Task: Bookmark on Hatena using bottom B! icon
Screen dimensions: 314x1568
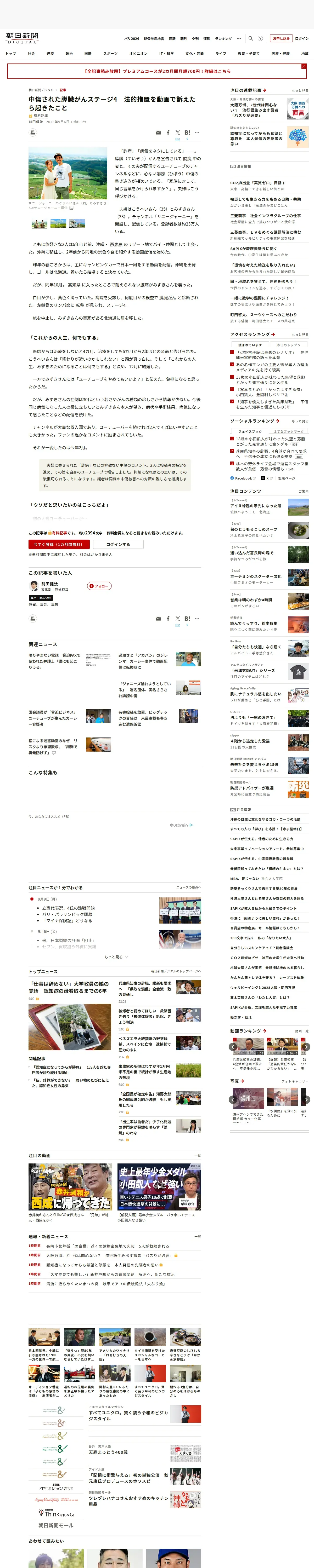Action: [187, 618]
